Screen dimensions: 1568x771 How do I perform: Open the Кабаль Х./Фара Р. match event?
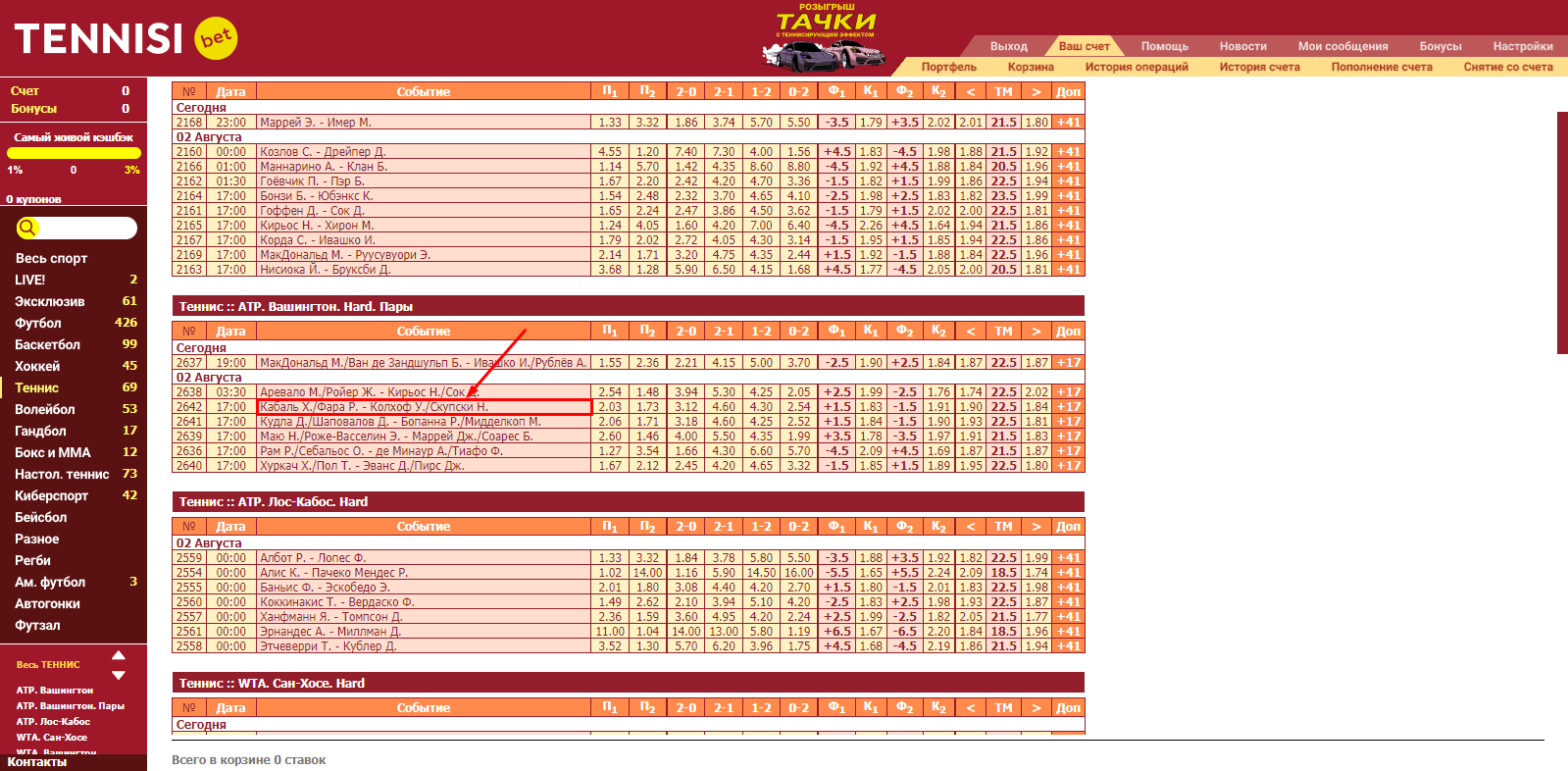point(374,407)
